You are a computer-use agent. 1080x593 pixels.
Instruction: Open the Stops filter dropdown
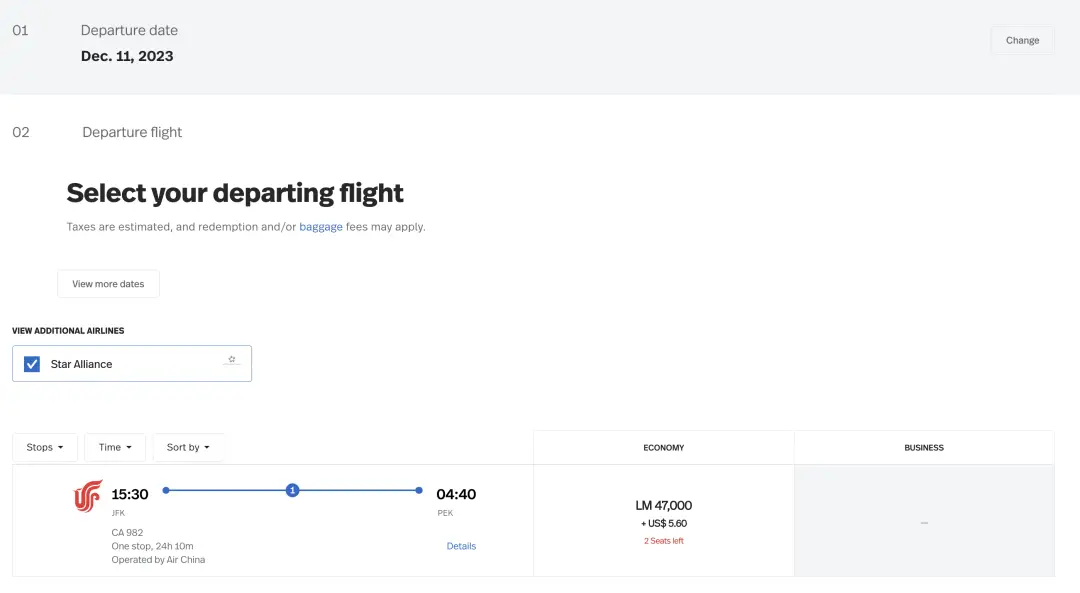click(x=45, y=448)
